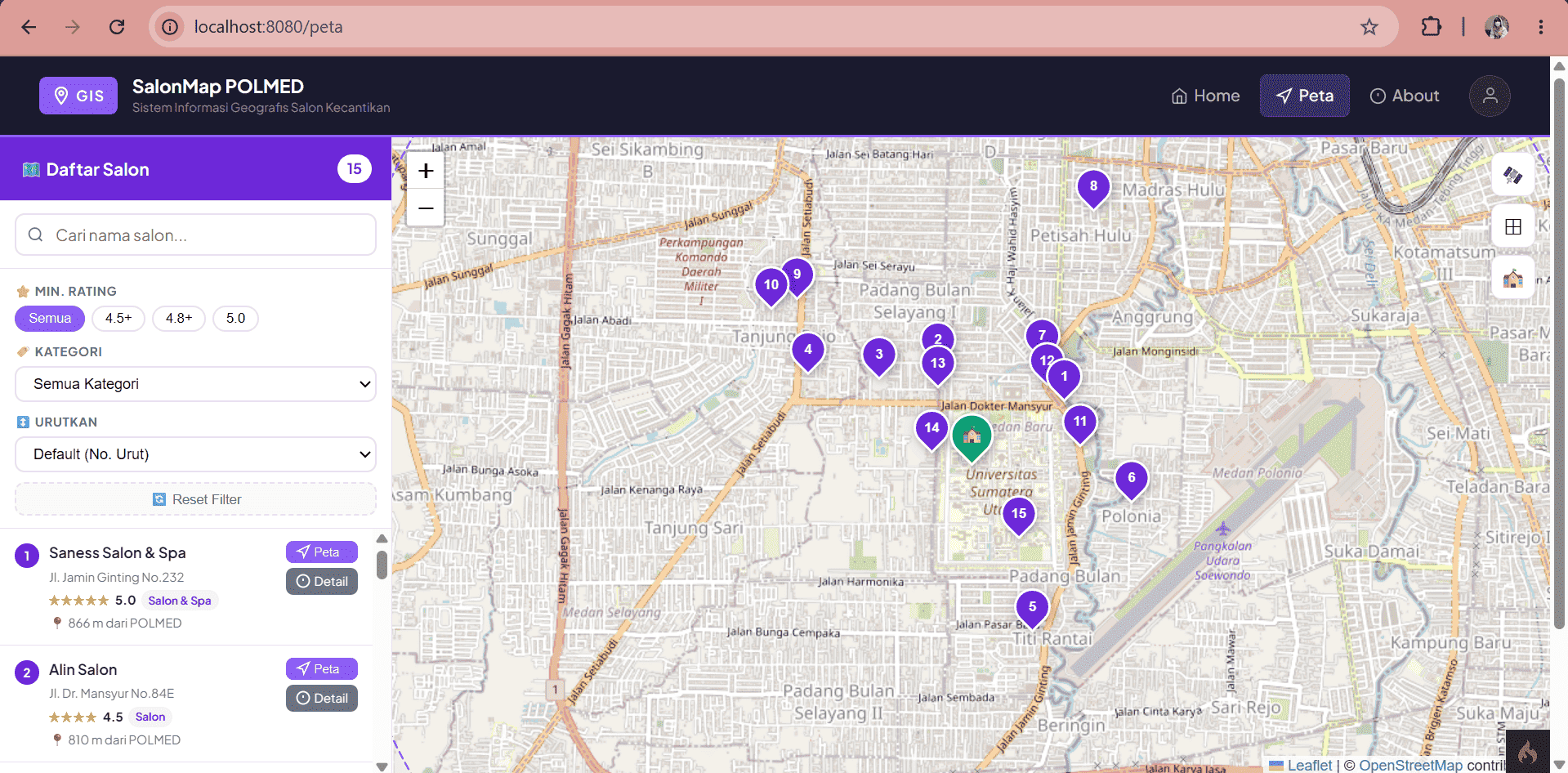The width and height of the screenshot is (1568, 773).
Task: Click the Alin Salon name
Action: [83, 670]
